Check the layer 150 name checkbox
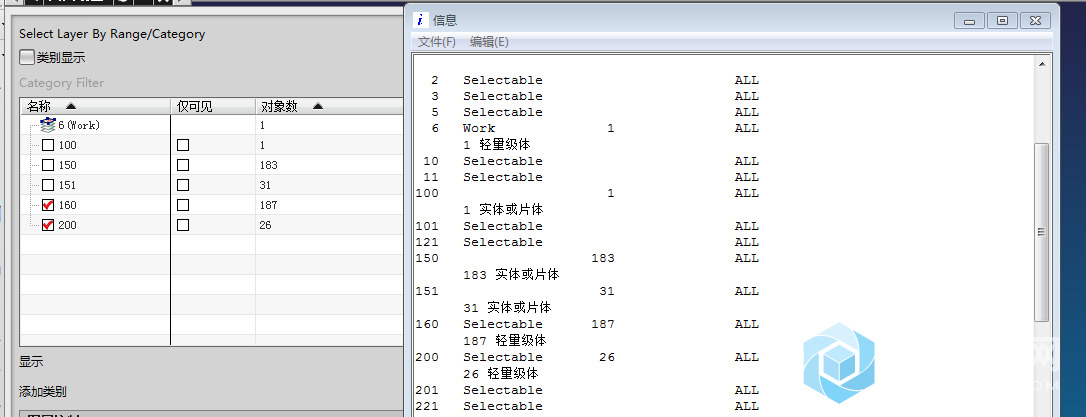 (x=48, y=166)
